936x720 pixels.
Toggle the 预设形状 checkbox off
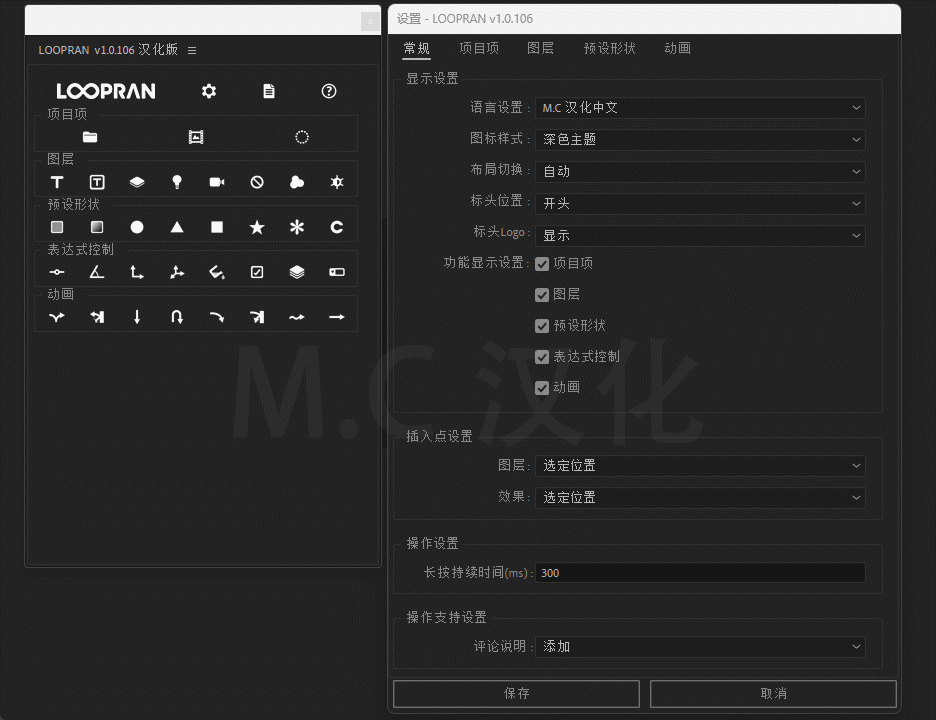542,326
